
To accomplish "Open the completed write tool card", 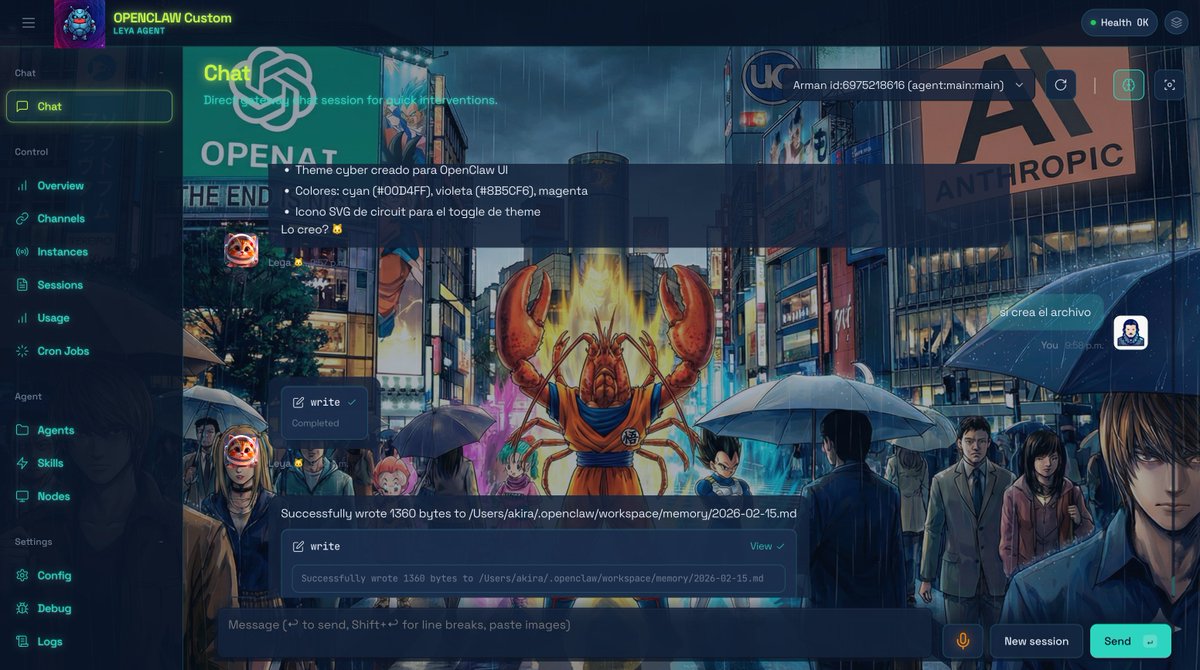I will point(324,412).
